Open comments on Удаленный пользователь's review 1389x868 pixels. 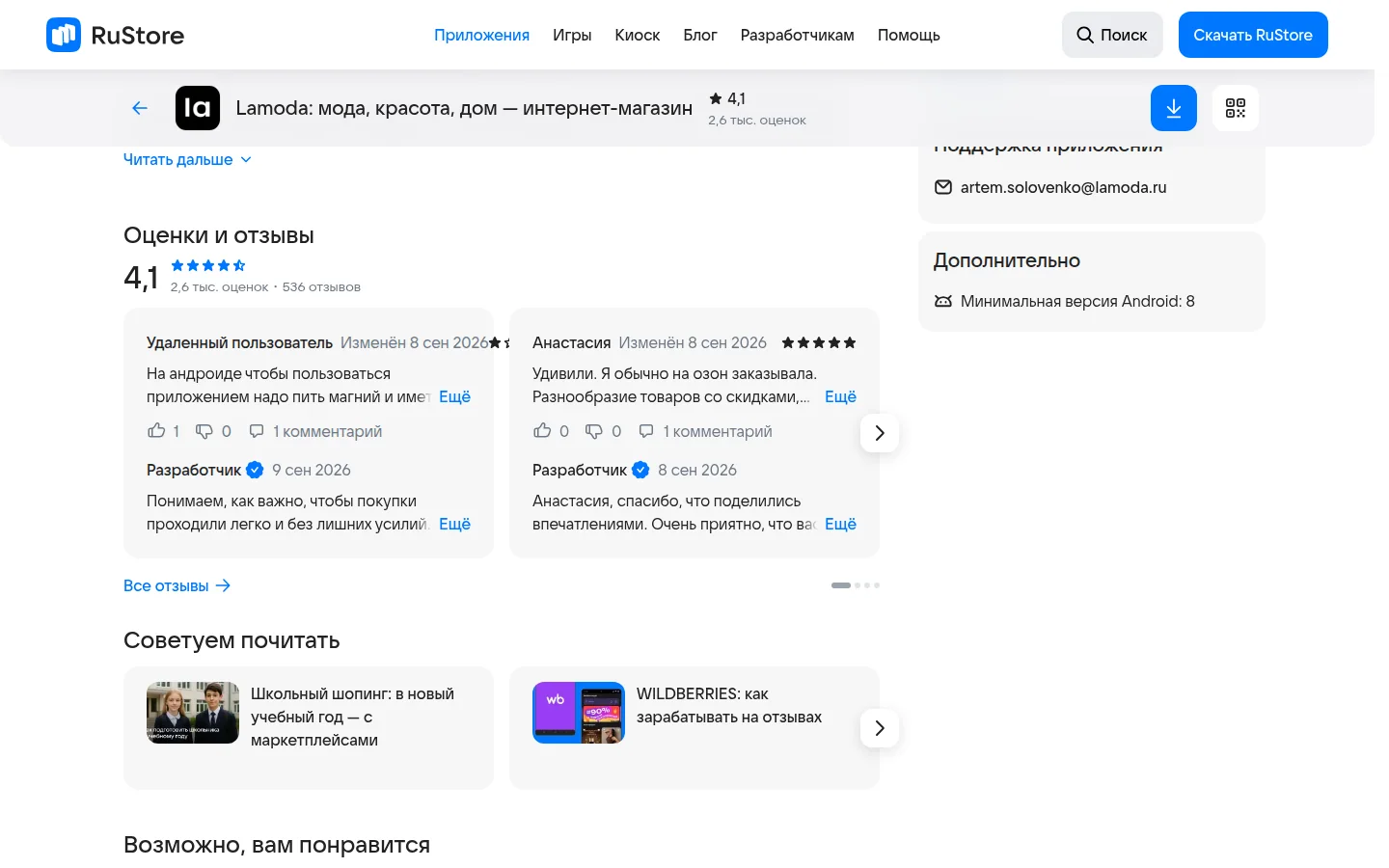pyautogui.click(x=257, y=431)
